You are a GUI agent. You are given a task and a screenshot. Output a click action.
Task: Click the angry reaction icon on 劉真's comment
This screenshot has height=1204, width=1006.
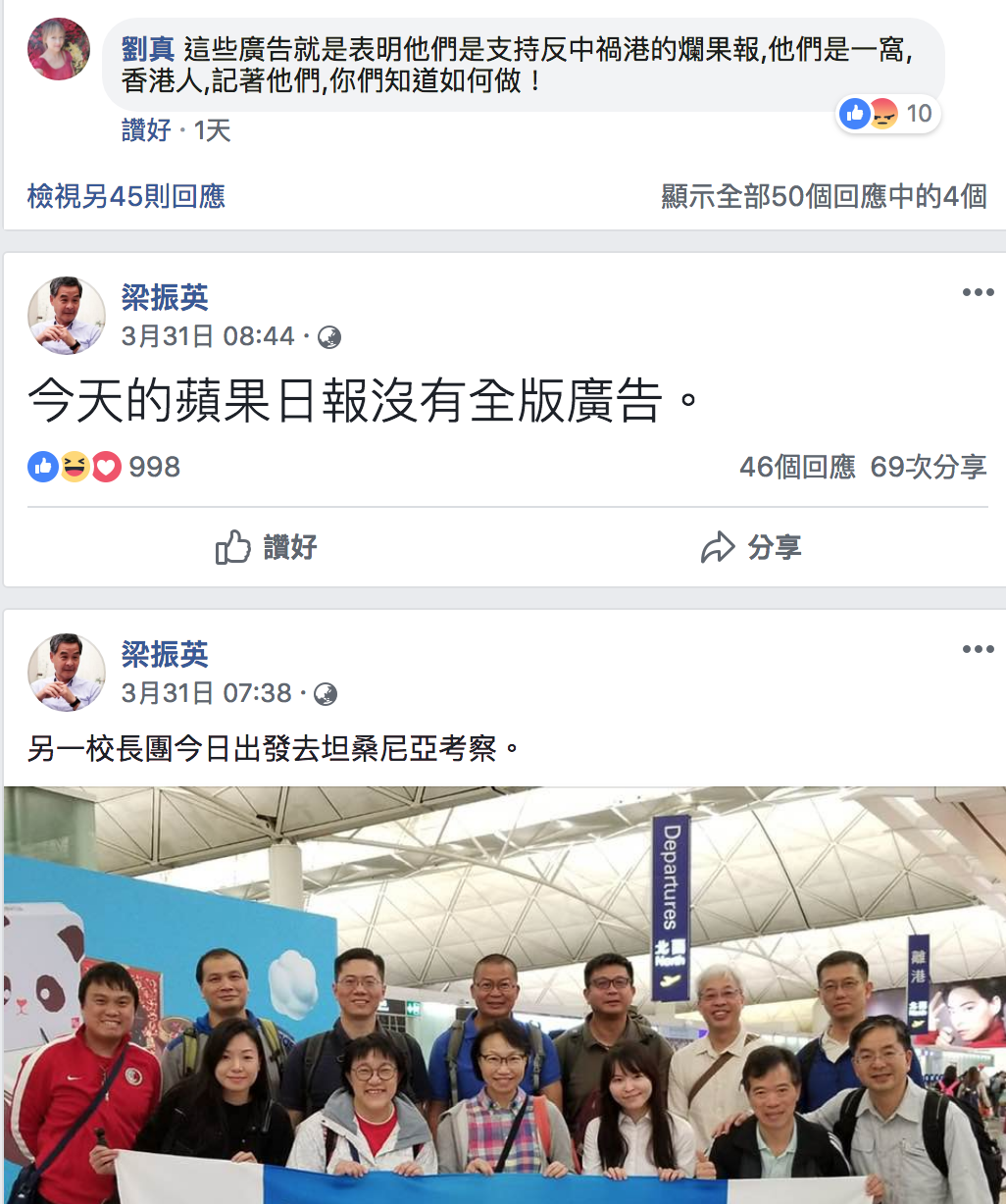coord(883,115)
